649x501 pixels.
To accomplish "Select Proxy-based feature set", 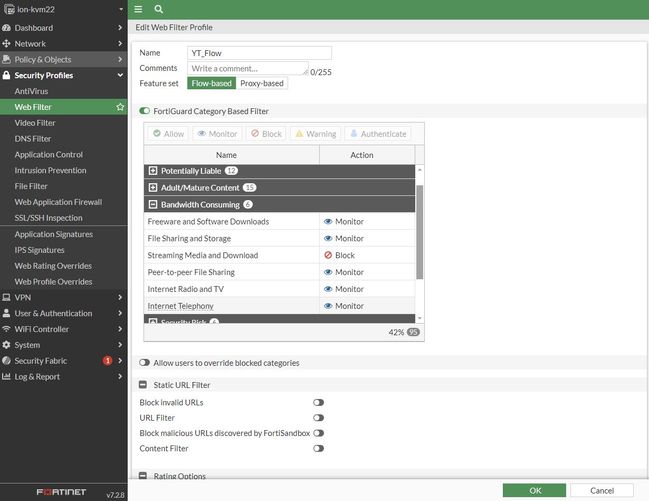I will tap(262, 83).
